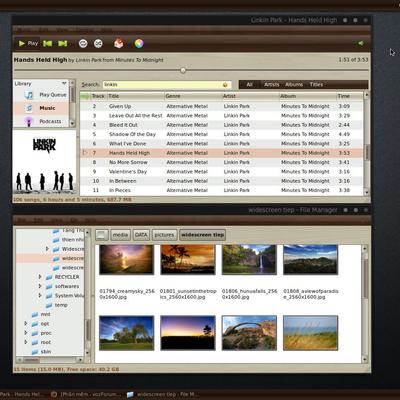The height and width of the screenshot is (400, 400).
Task: Open Podcasts in the library sidebar
Action: pyautogui.click(x=42, y=121)
